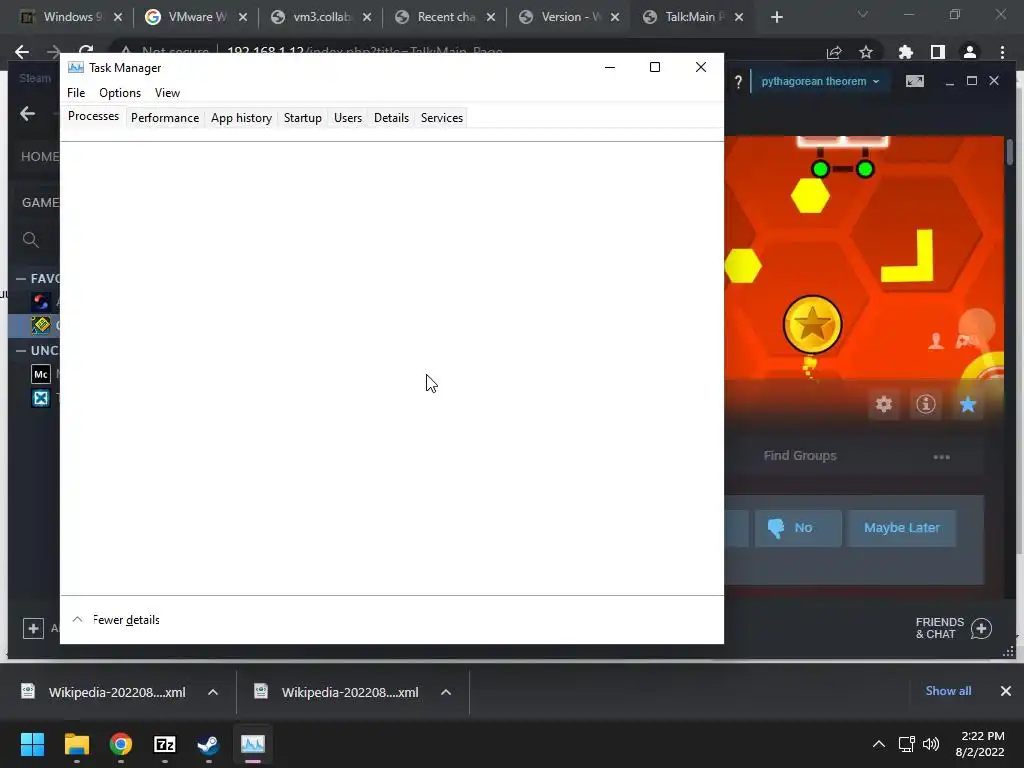Click the Windows Start button
This screenshot has height=768, width=1024.
[32, 744]
